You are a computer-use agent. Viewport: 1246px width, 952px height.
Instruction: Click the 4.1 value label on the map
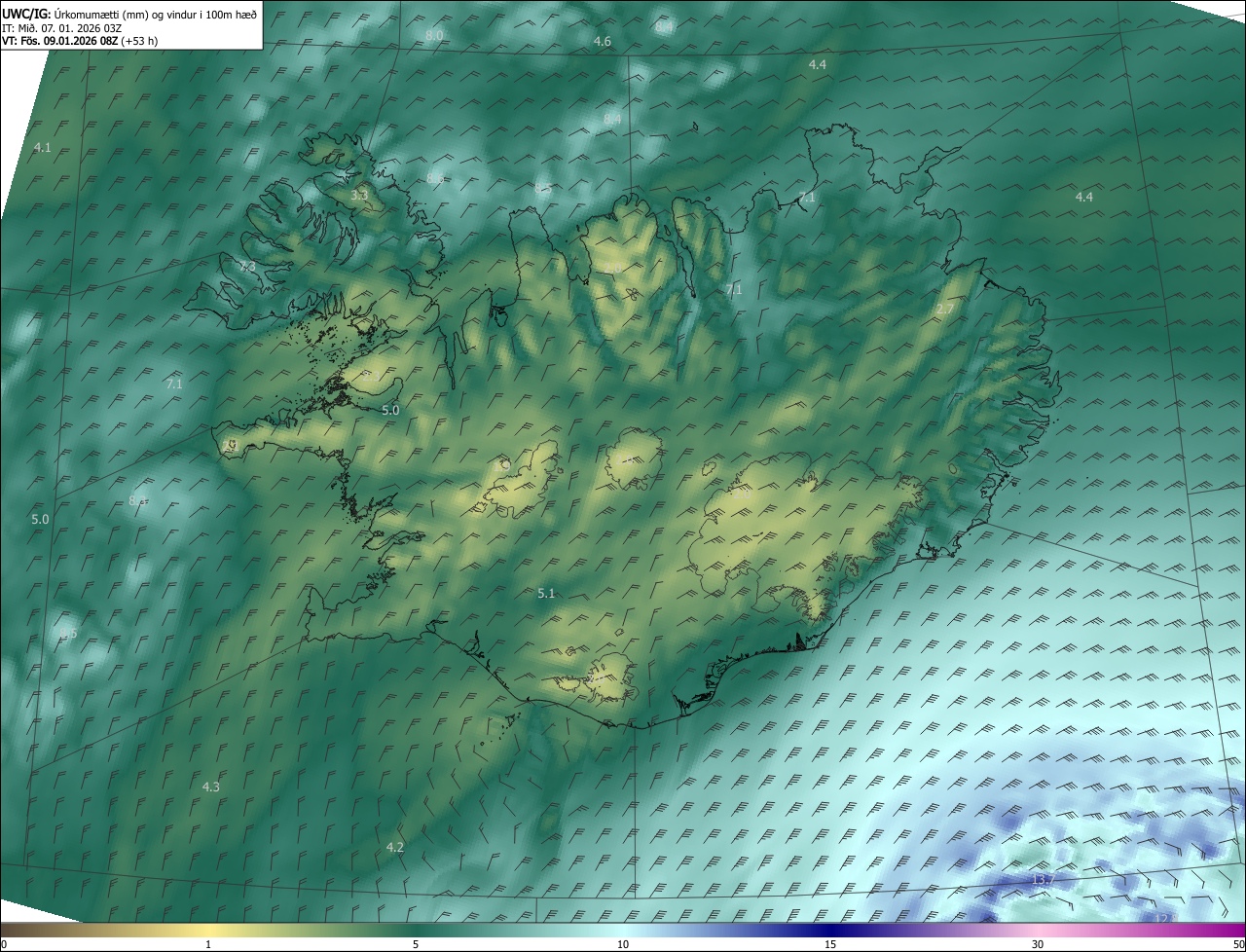[x=42, y=147]
